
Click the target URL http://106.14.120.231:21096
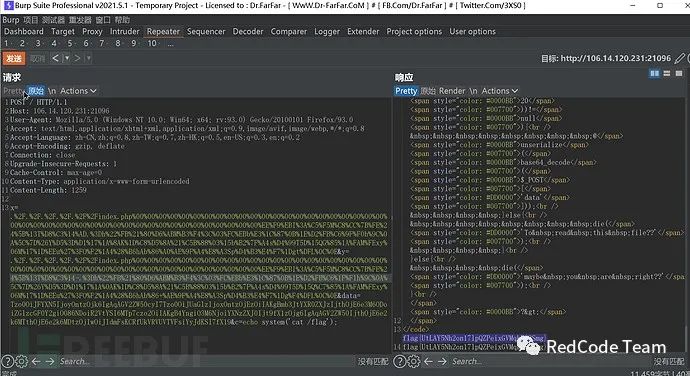point(616,58)
